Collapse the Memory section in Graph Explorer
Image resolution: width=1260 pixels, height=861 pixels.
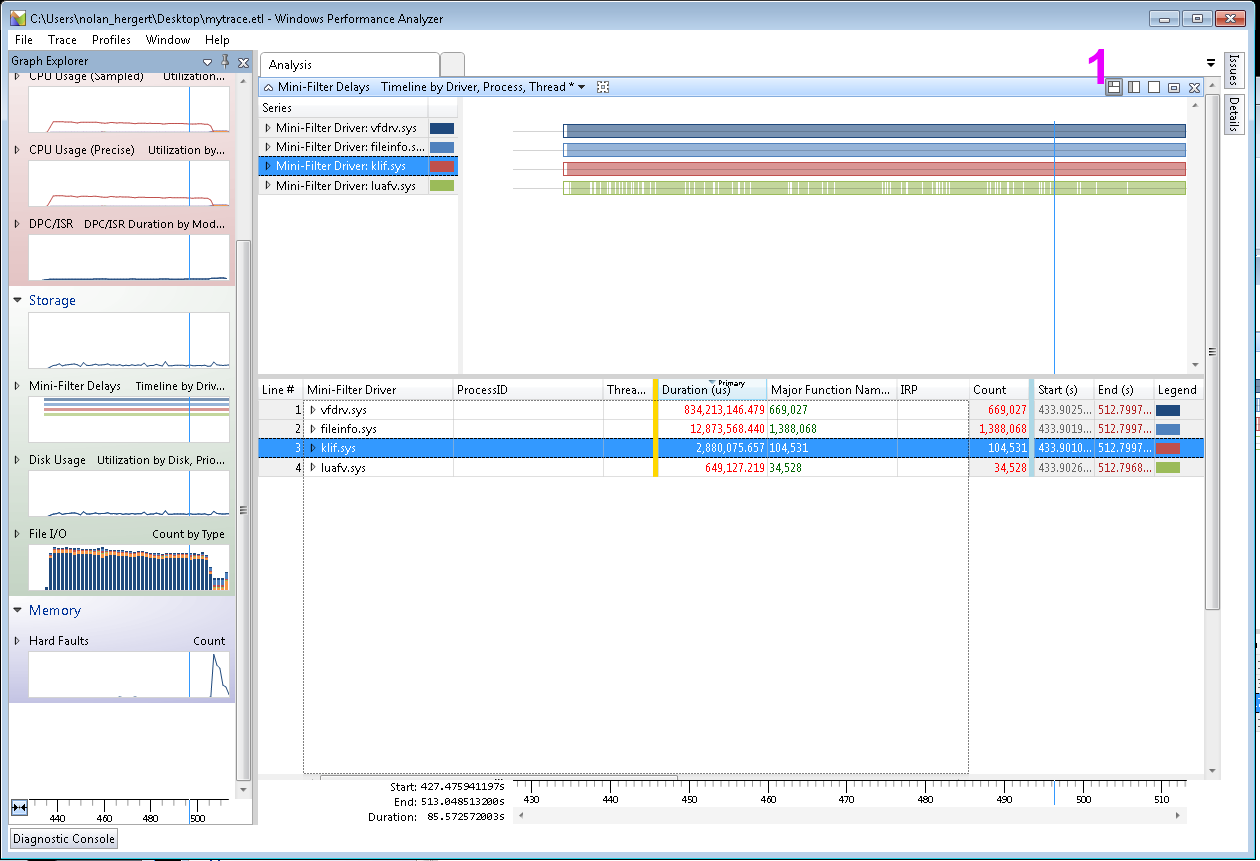[x=17, y=610]
